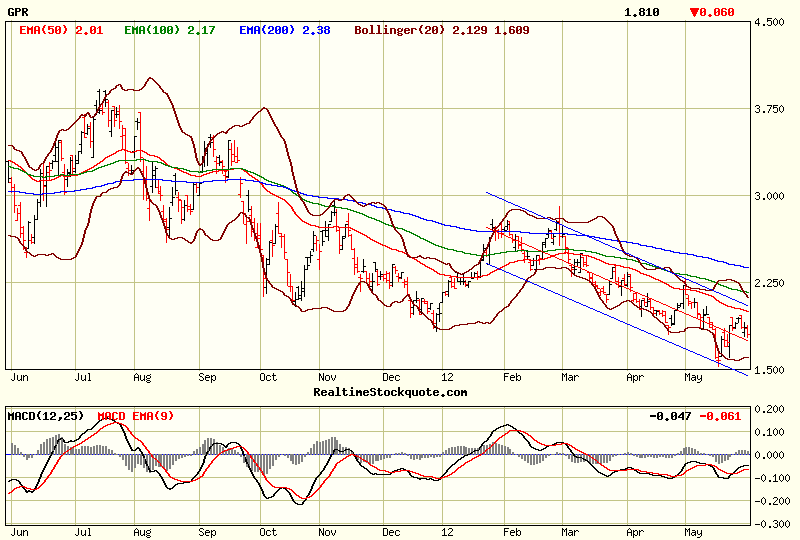Select Oct on the MACD panel axis
This screenshot has width=800, height=540.
[268, 532]
